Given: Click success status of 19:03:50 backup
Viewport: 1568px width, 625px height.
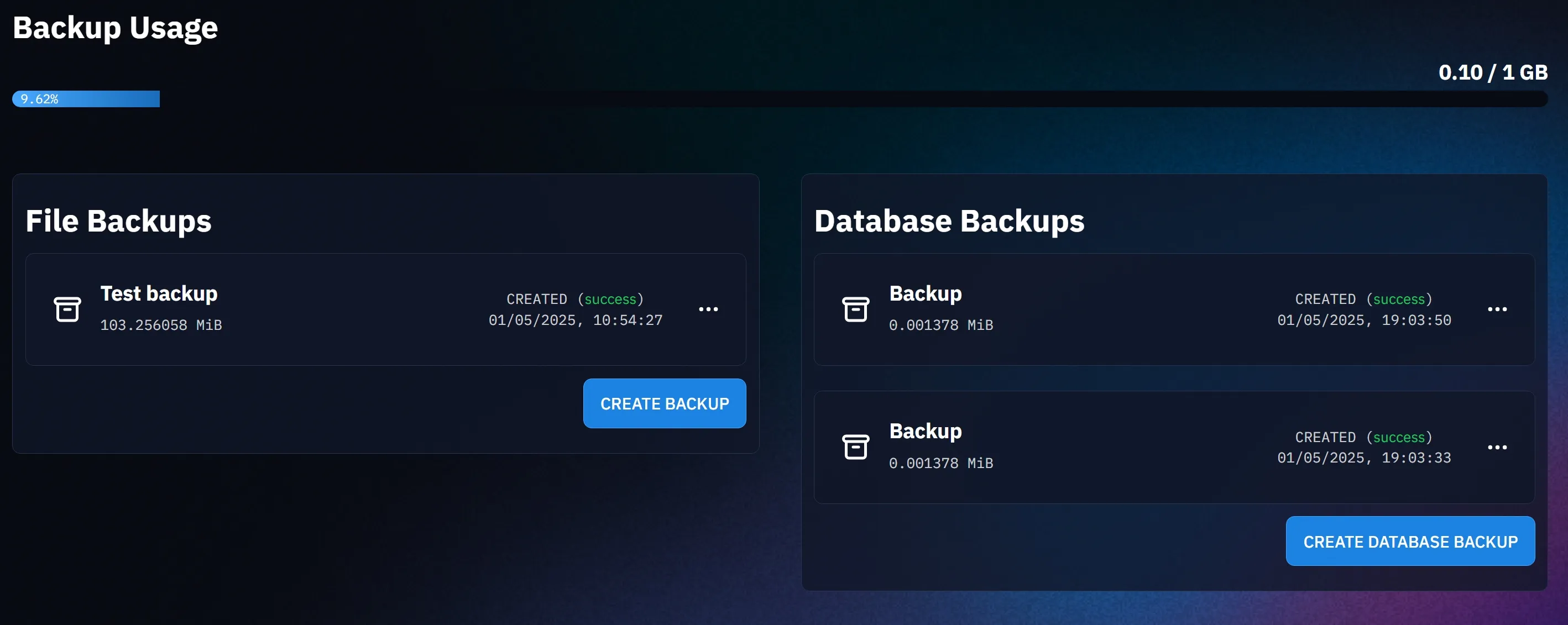Looking at the screenshot, I should tap(1399, 300).
